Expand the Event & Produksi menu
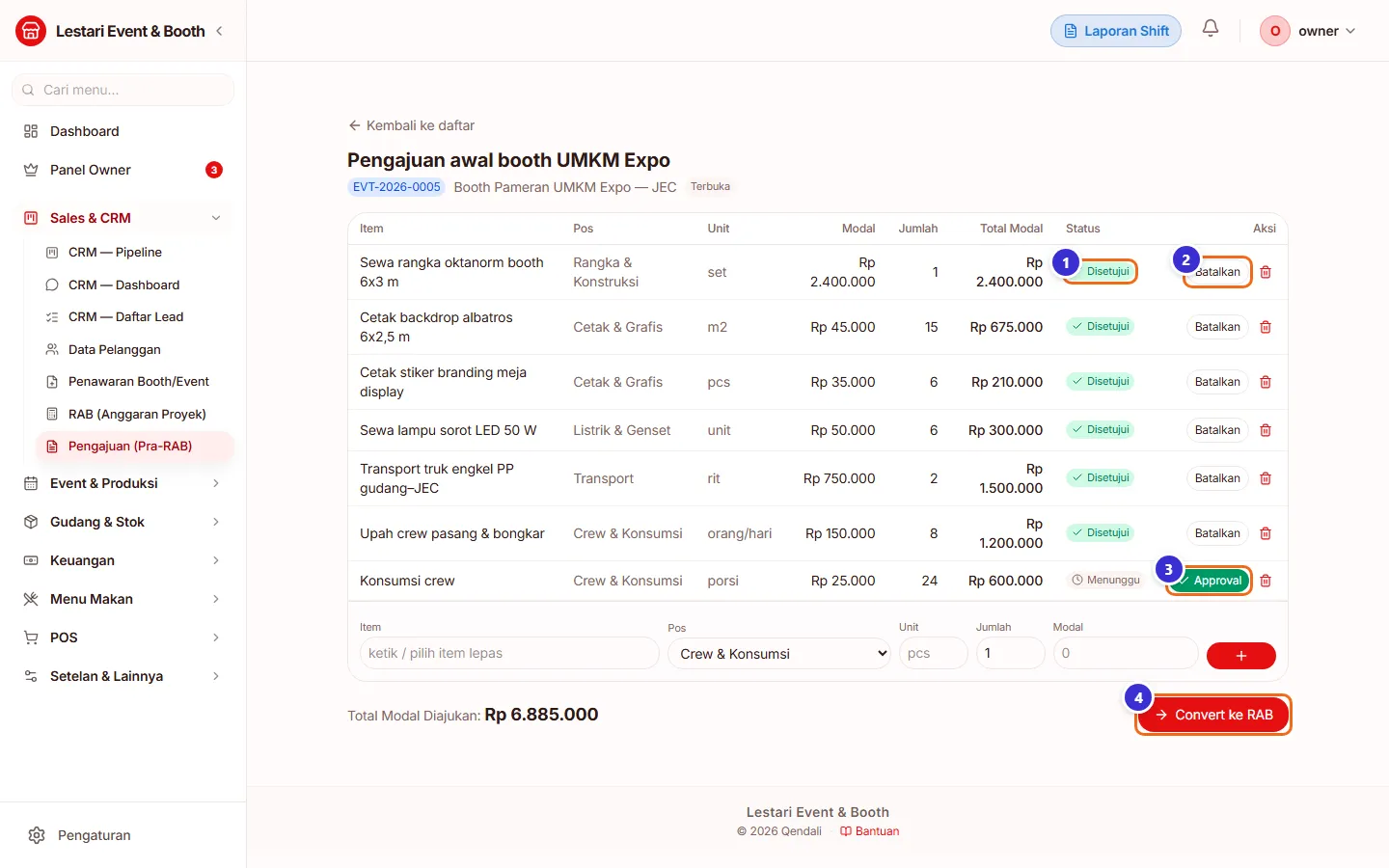 pyautogui.click(x=123, y=483)
